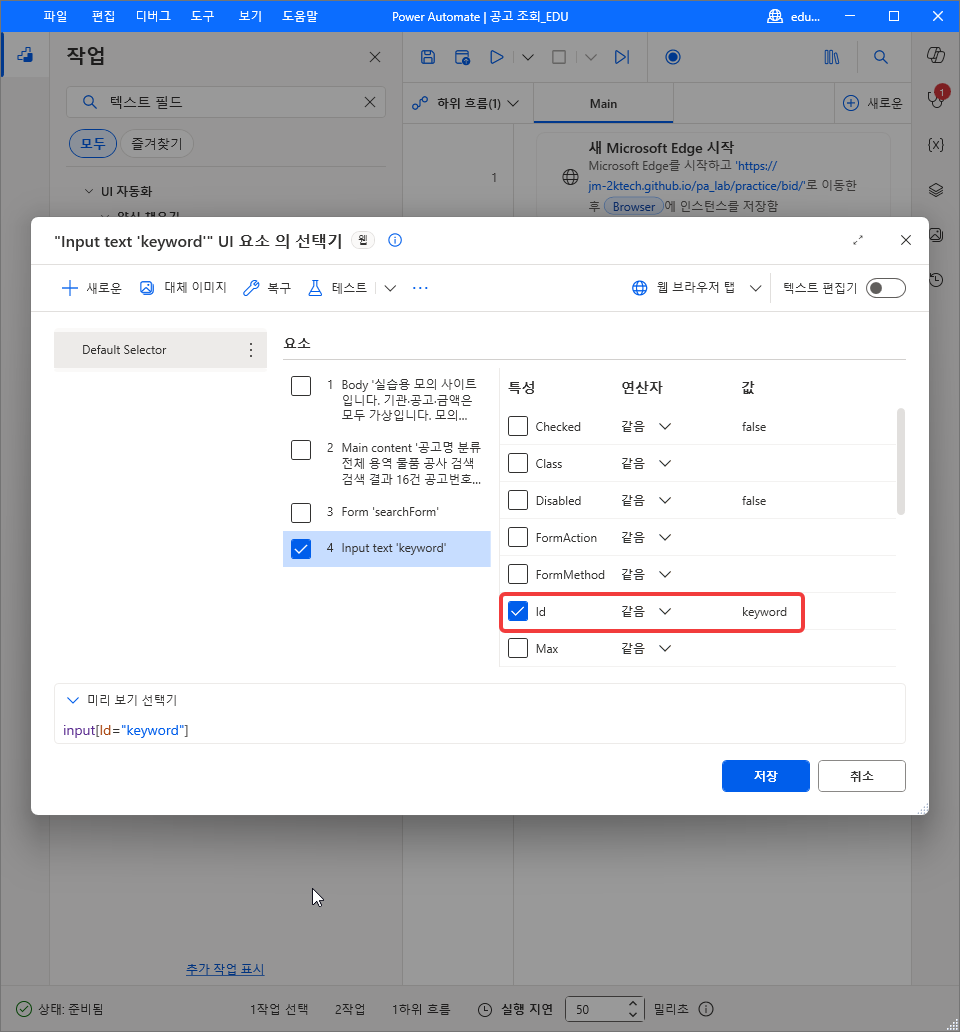Toggle the 텍스트 편집기 switch

click(886, 288)
